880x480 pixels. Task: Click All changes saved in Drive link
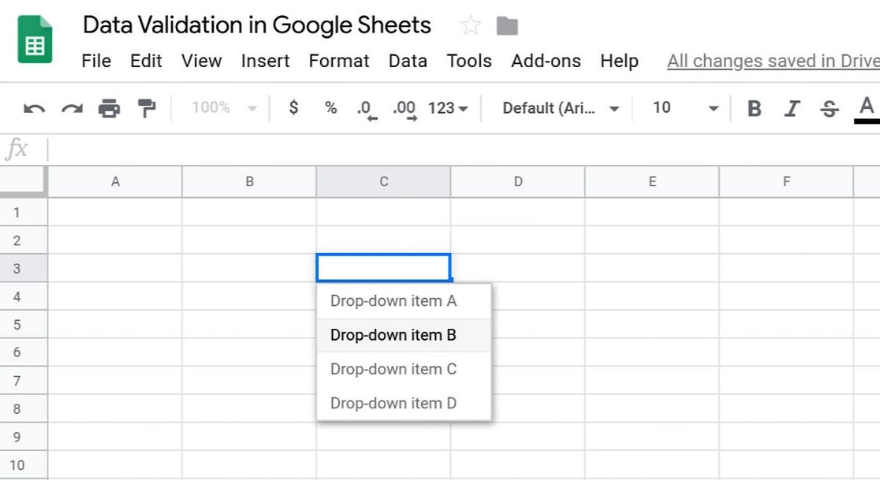tap(772, 61)
